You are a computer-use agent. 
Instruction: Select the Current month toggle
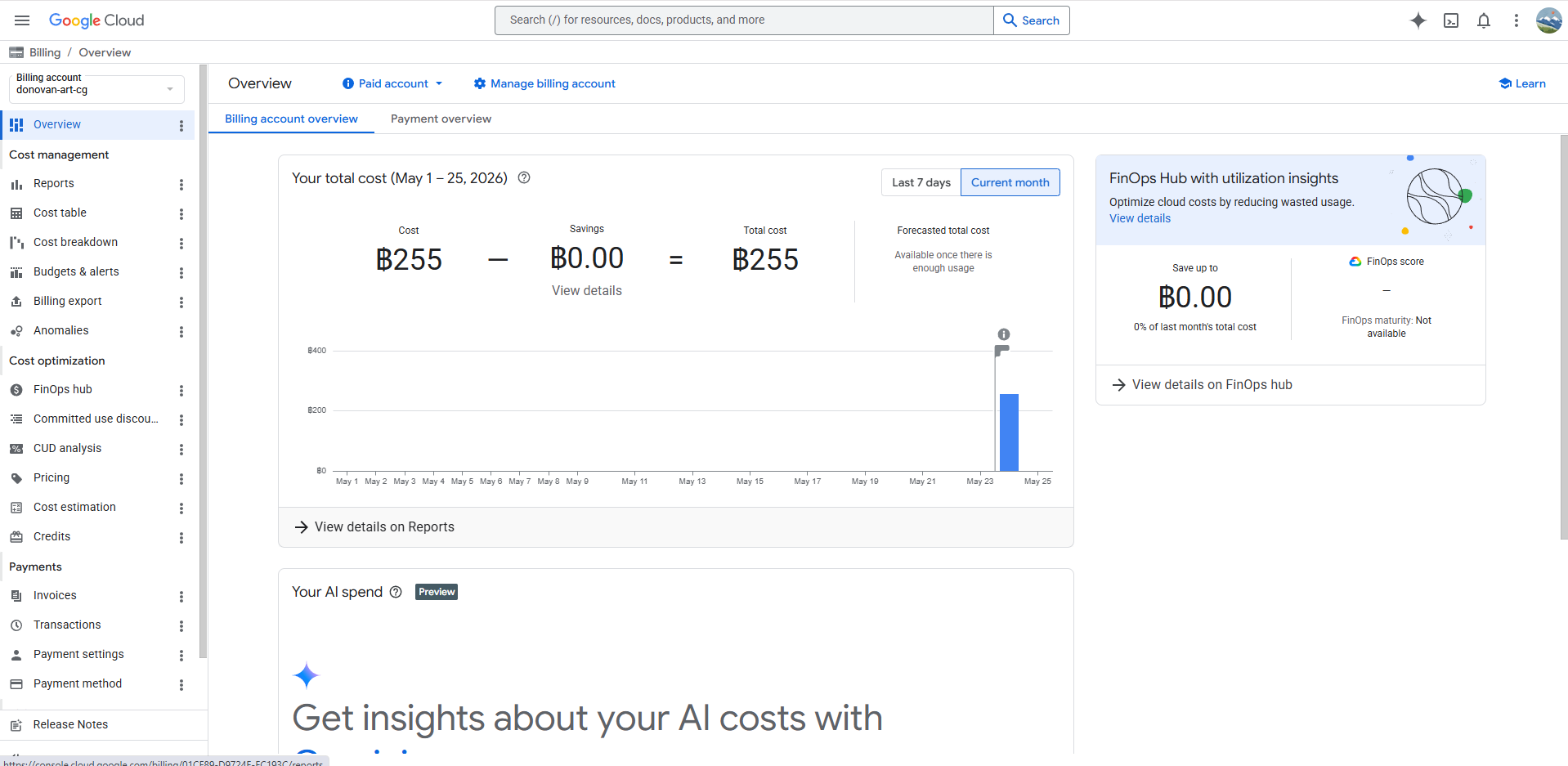pos(1010,182)
